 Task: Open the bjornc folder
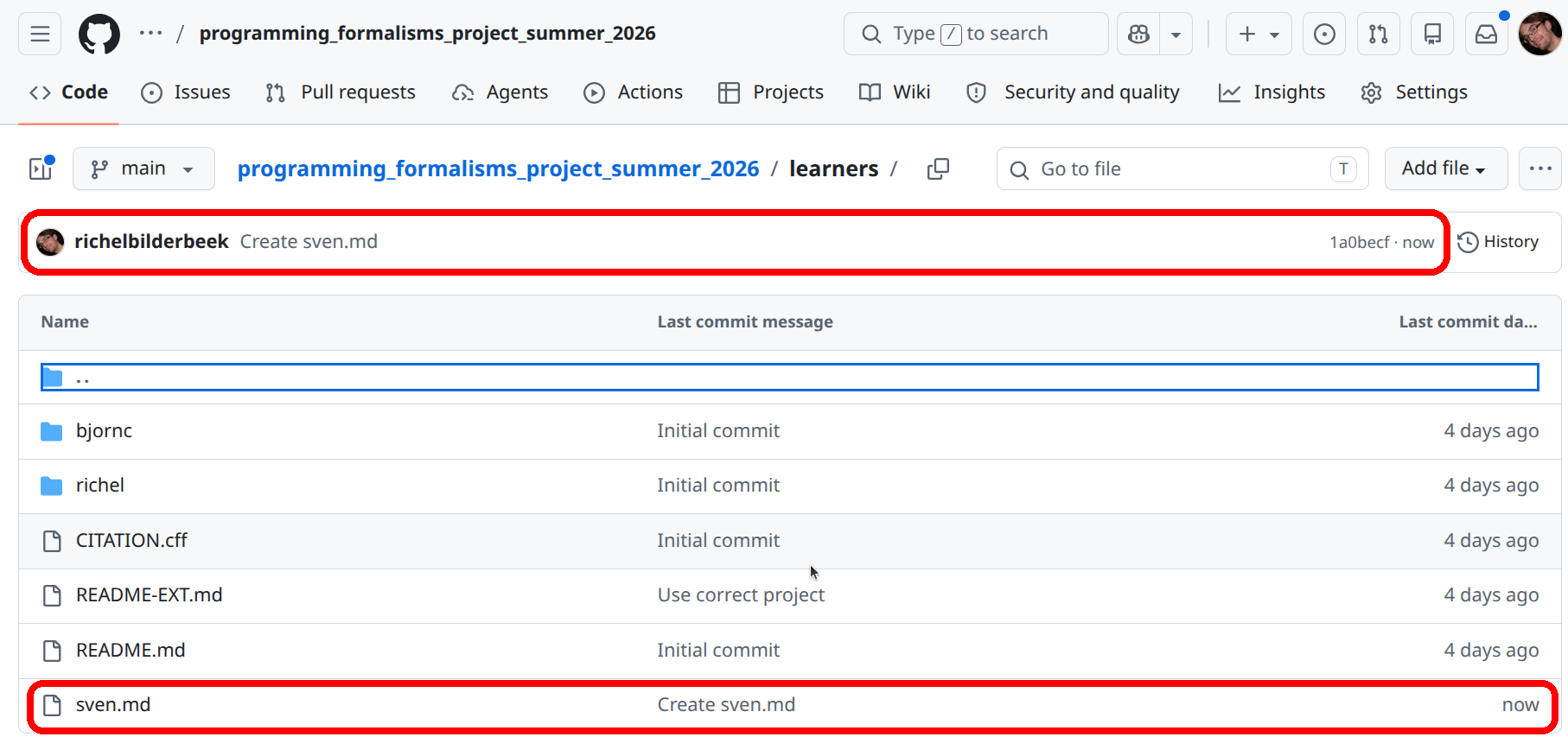point(104,431)
